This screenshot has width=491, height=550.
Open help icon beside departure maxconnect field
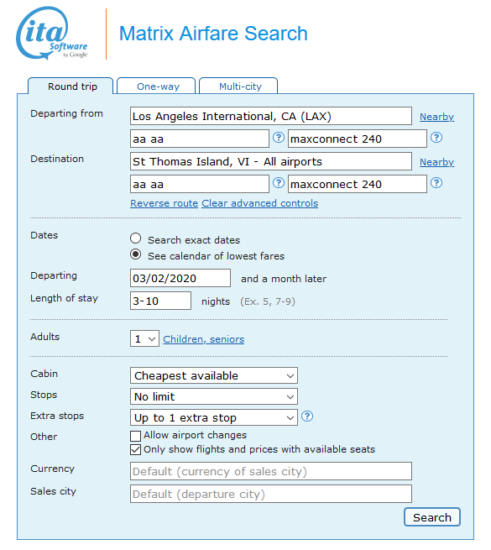(436, 138)
